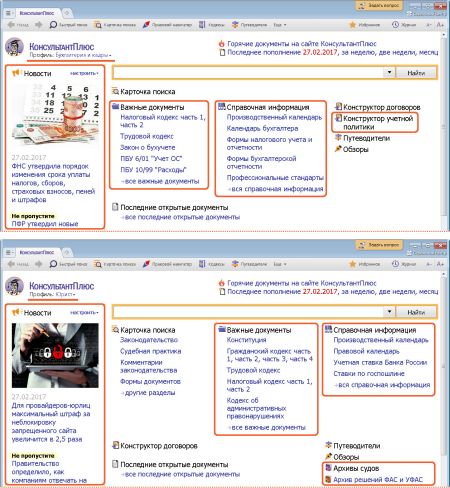This screenshot has width=450, height=488.
Task: Focus the search field in Бухгалтерия window
Action: coord(248,73)
